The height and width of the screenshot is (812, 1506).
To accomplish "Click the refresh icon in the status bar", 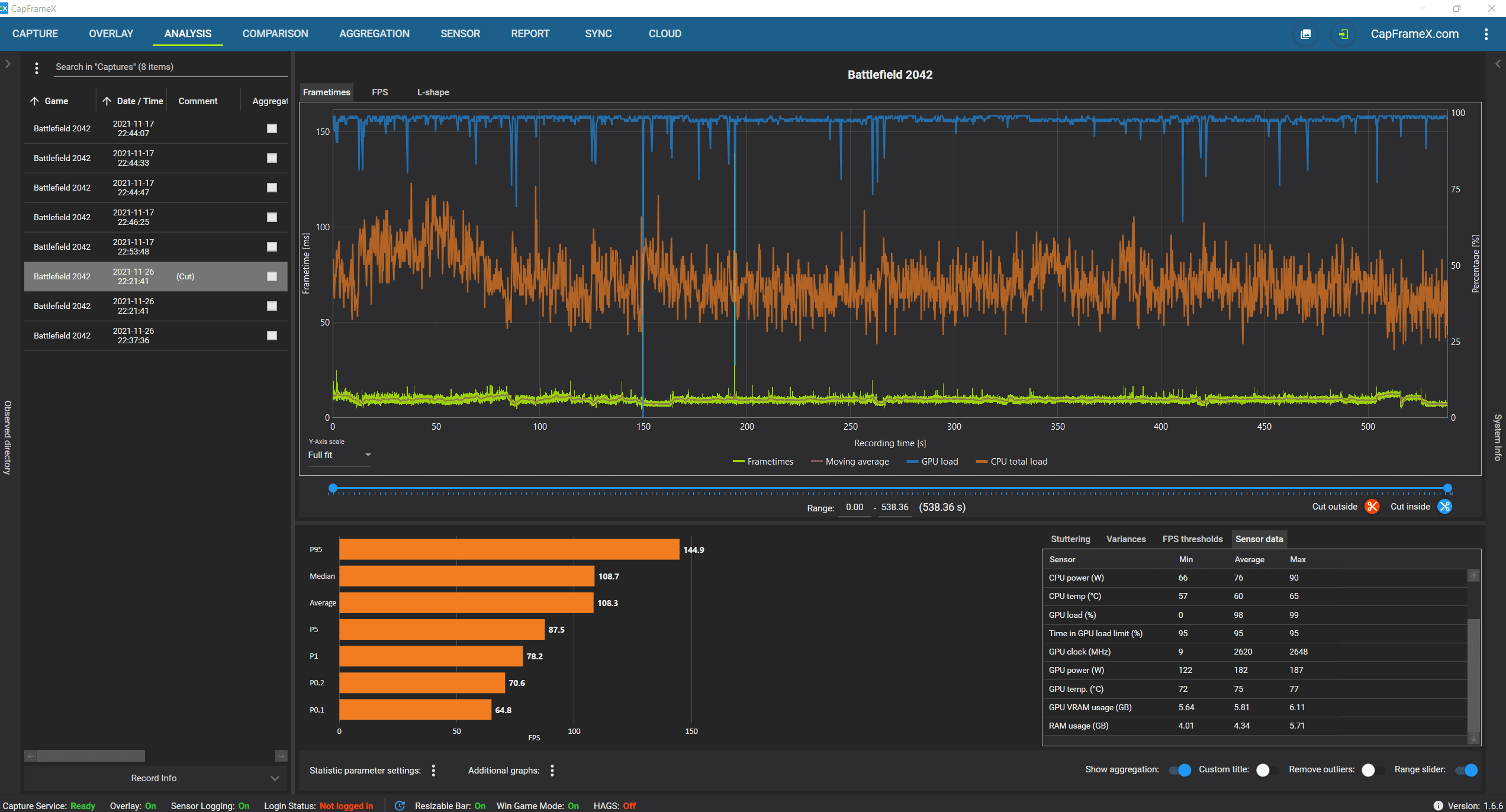I will (x=400, y=805).
